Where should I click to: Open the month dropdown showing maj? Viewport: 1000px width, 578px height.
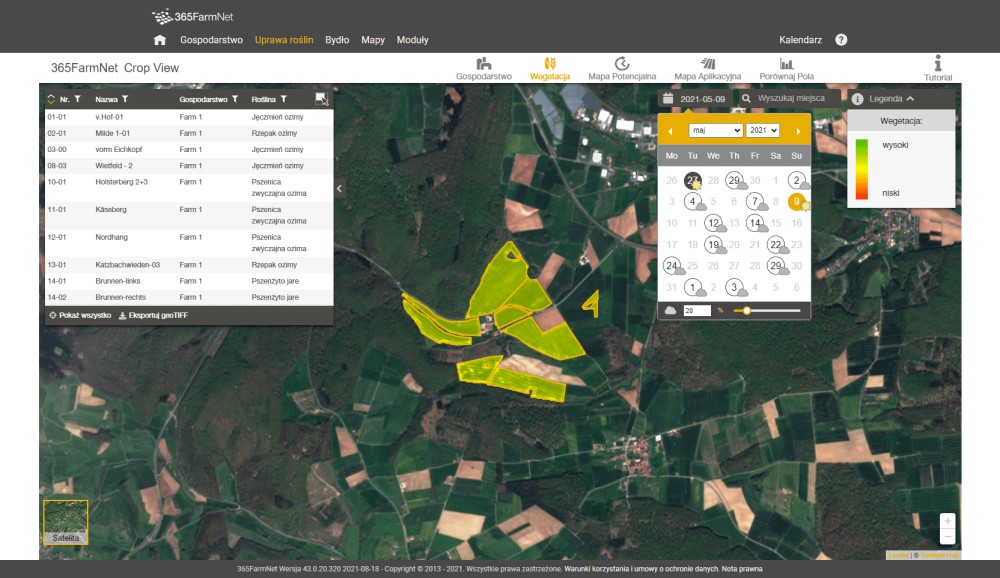715,130
